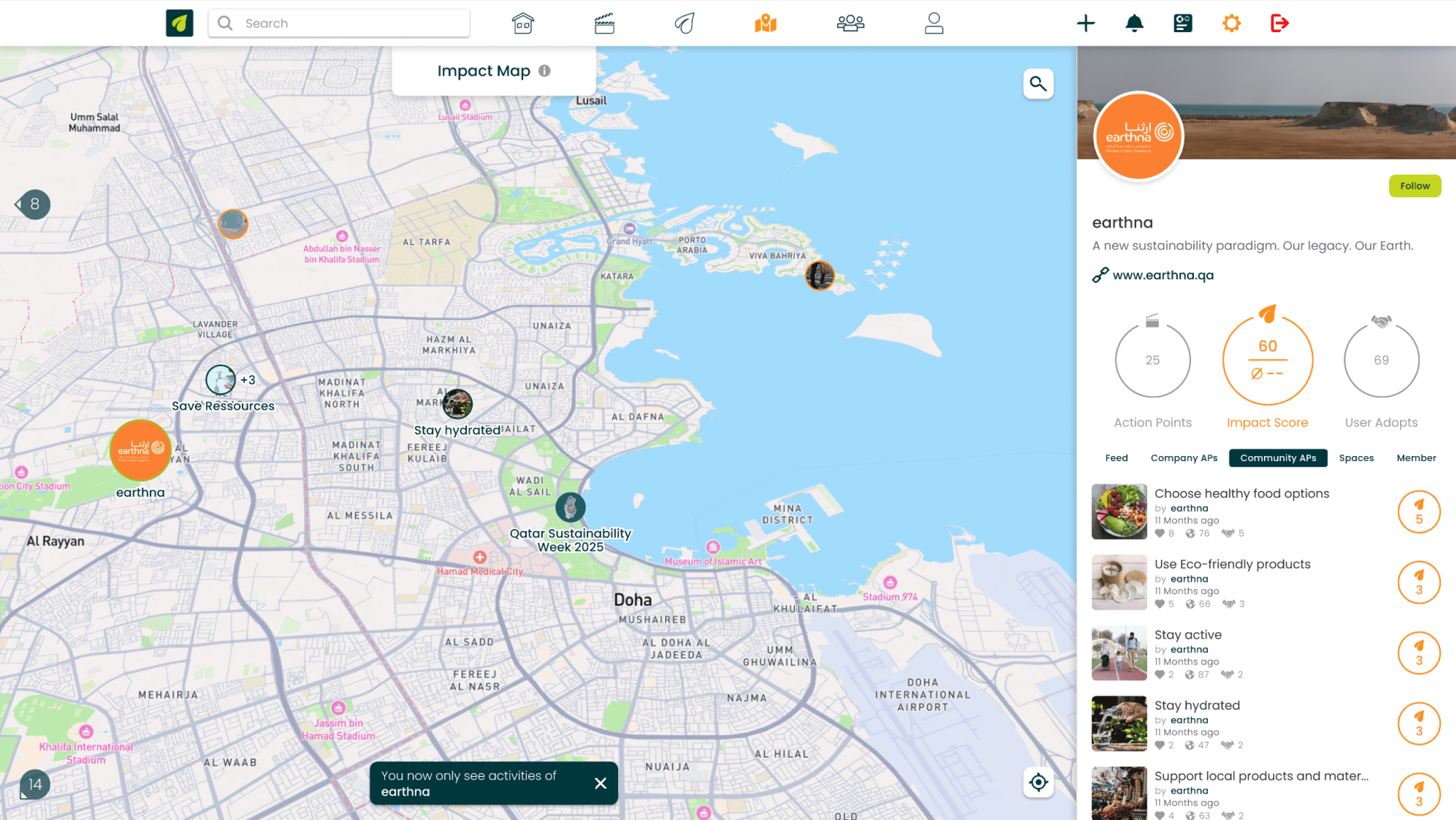Image resolution: width=1456 pixels, height=820 pixels.
Task: Close the 'only see activities of earthna' notice
Action: pyautogui.click(x=600, y=783)
